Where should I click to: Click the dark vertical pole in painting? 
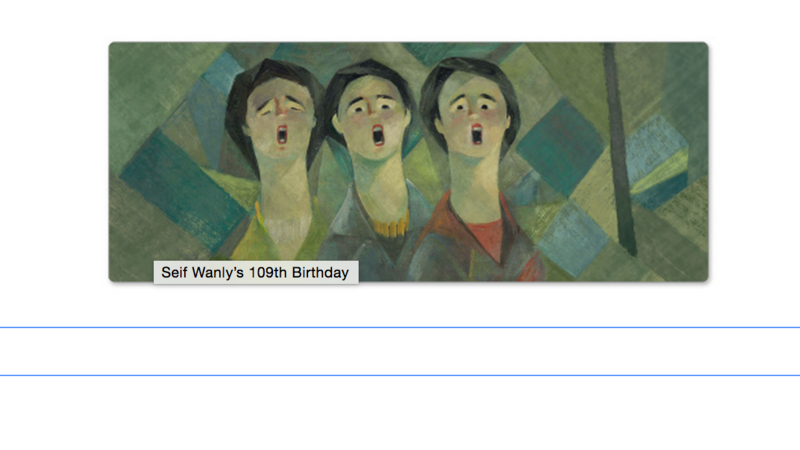617,150
